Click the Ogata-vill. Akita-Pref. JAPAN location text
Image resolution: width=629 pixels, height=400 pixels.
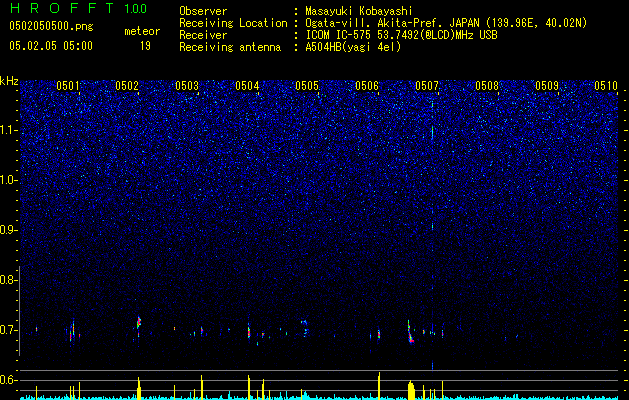446,23
